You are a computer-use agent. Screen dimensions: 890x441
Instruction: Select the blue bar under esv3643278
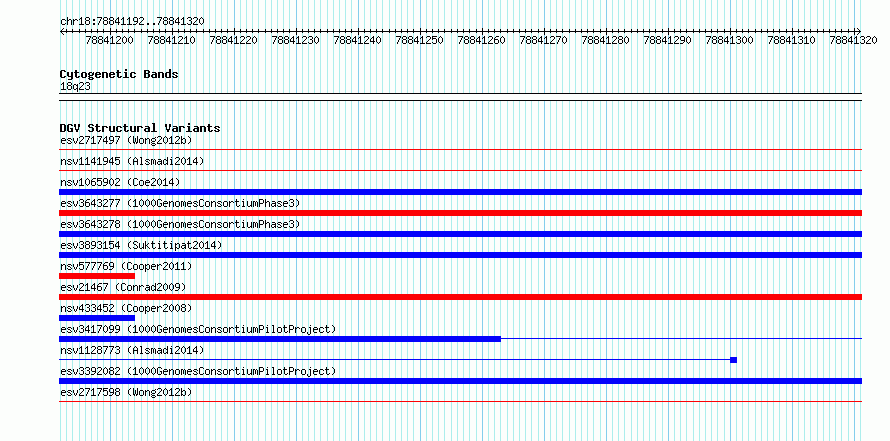coord(460,234)
